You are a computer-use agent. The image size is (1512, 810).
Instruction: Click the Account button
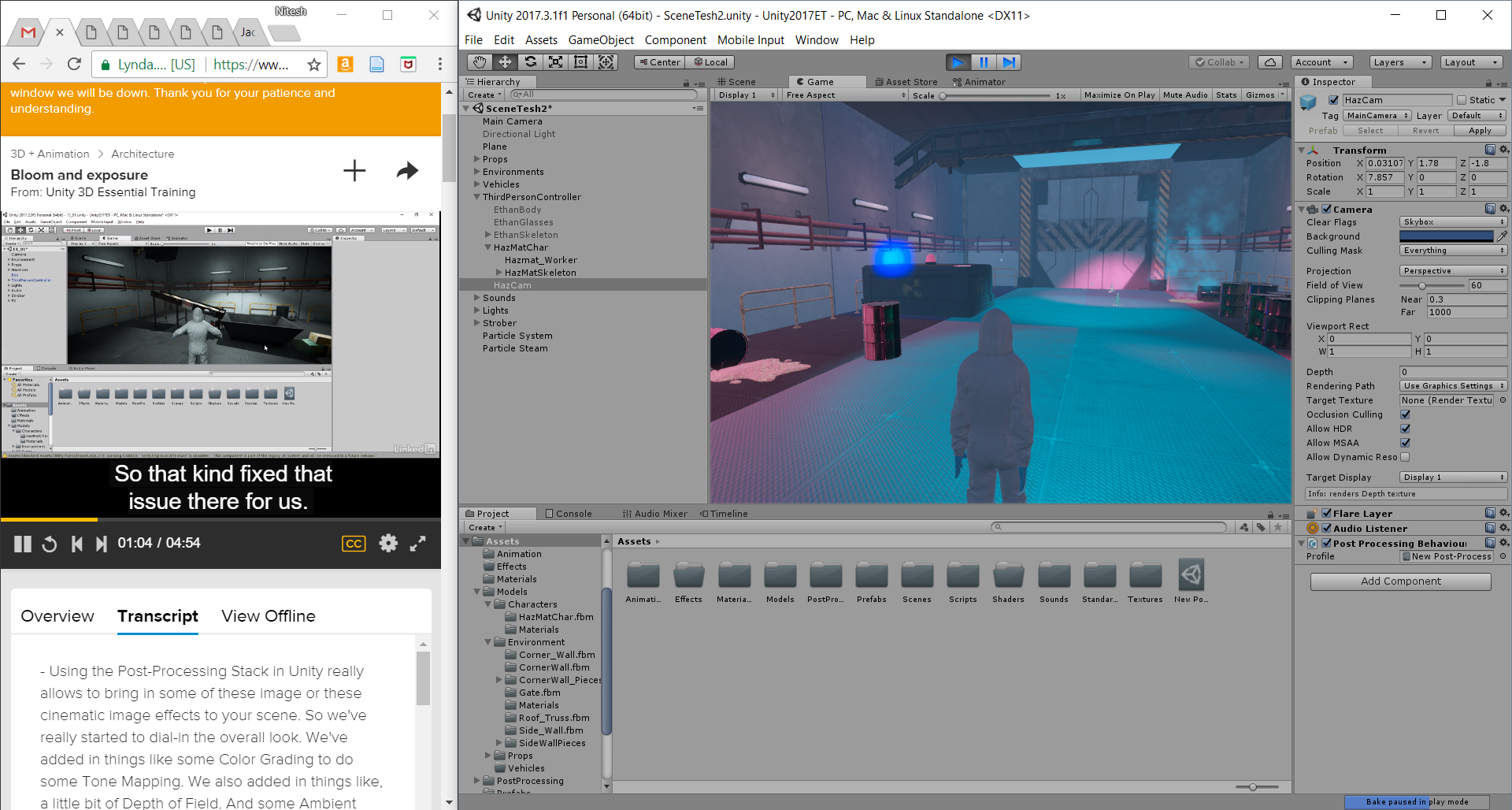[x=1322, y=62]
